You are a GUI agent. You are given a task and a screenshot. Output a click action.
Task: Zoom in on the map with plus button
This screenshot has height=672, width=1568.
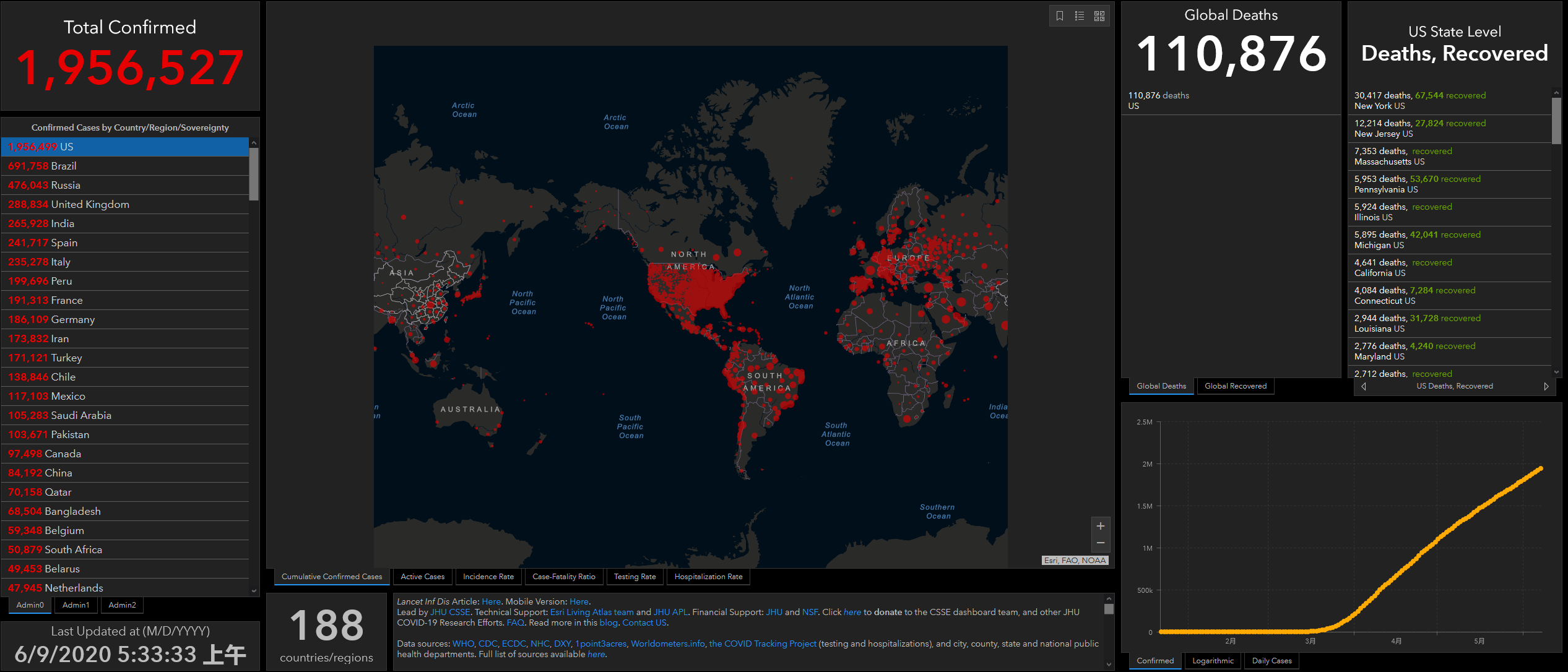coord(1100,526)
